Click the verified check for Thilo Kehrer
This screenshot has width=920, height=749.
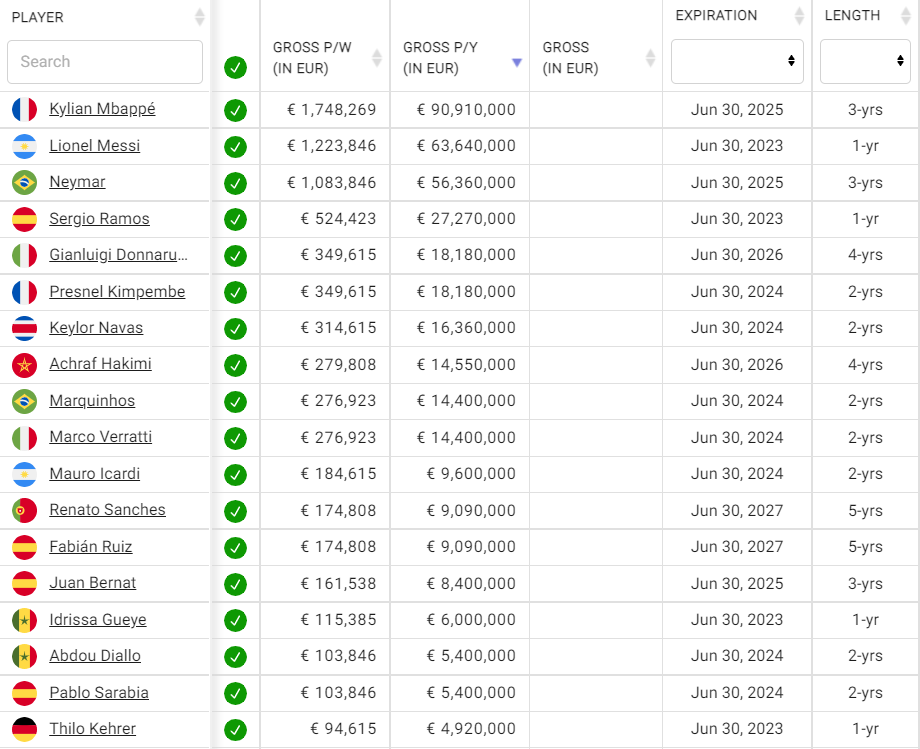235,730
